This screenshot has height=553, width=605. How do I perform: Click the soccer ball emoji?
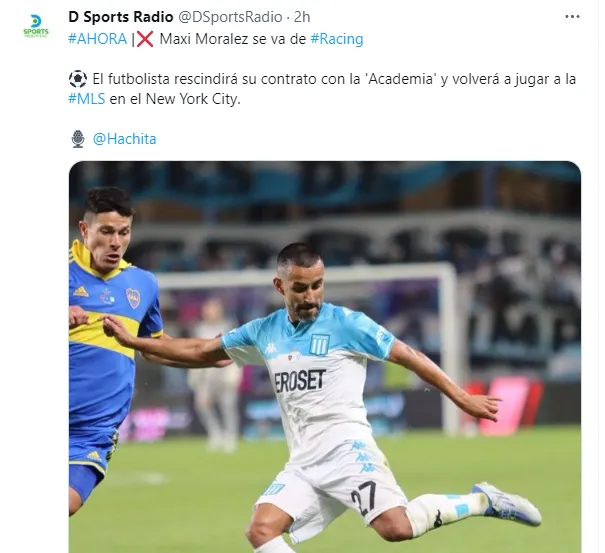78,79
